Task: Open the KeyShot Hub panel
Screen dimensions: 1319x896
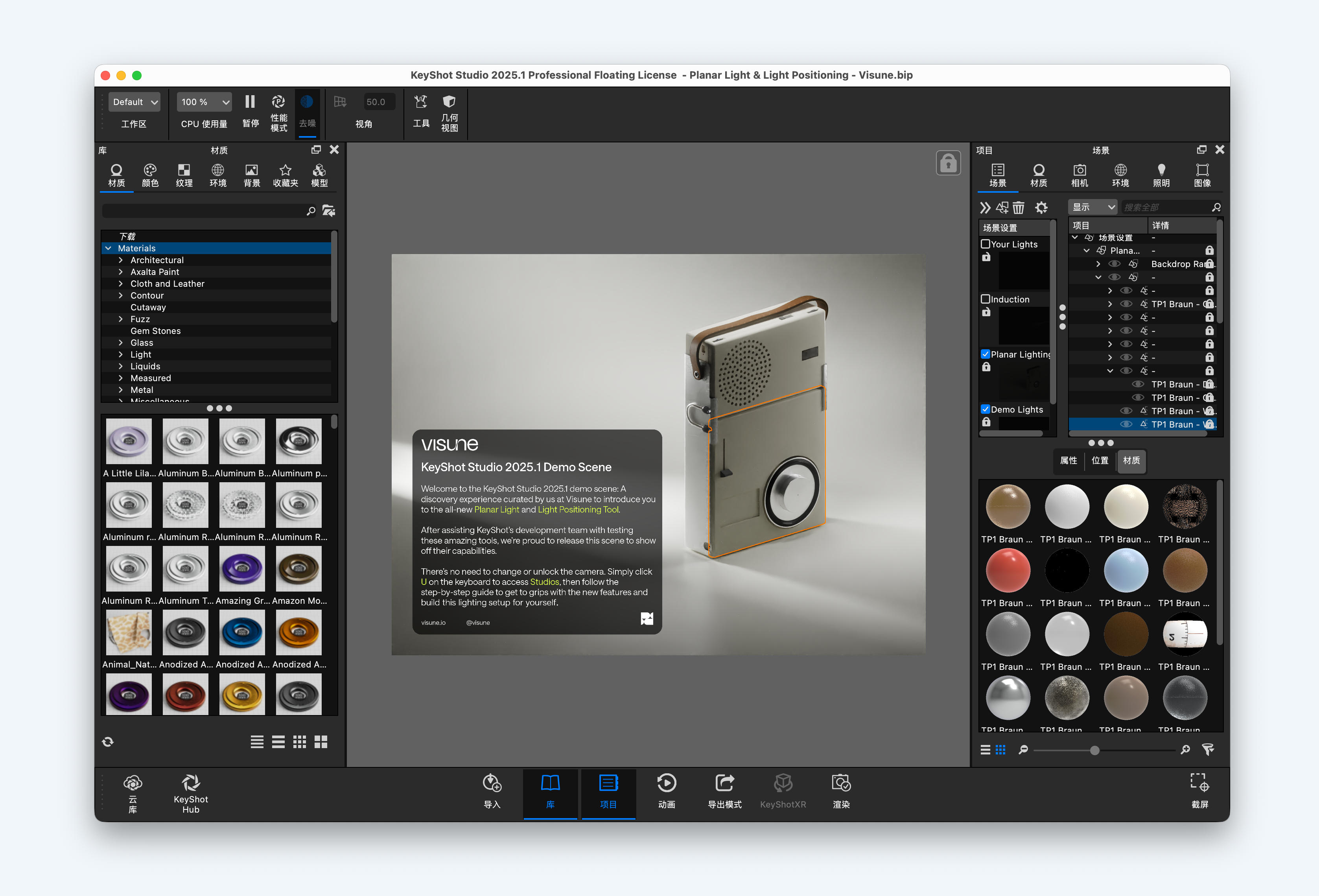Action: (x=190, y=793)
